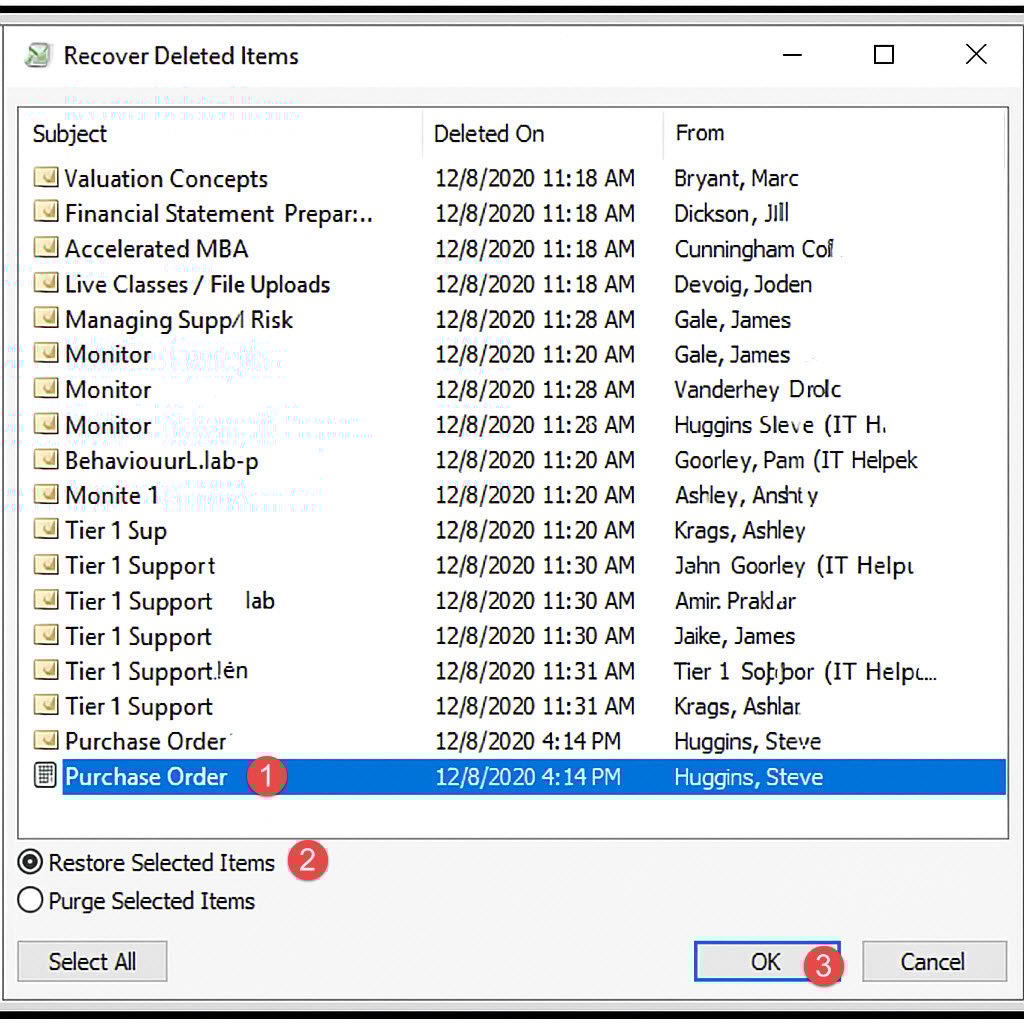Click the envelope icon beside Monite 1

pyautogui.click(x=46, y=494)
